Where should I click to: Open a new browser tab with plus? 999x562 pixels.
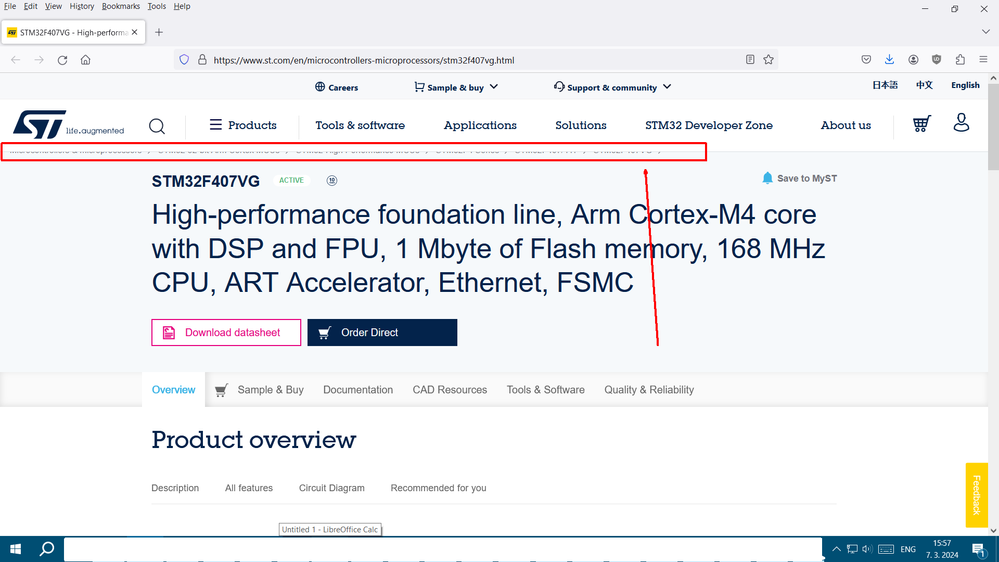(159, 32)
